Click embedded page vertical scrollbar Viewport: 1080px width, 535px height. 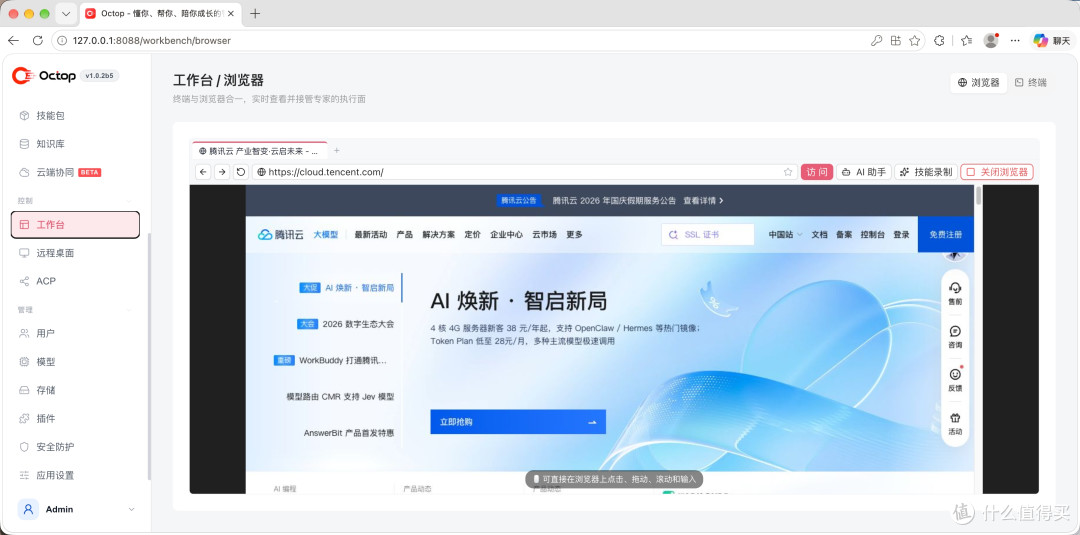coord(979,196)
